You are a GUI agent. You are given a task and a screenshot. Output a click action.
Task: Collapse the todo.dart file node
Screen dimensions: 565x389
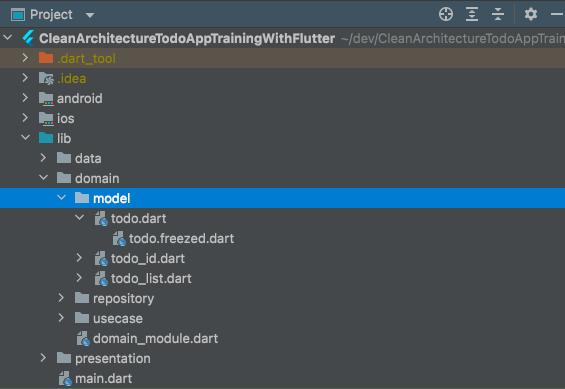click(80, 218)
